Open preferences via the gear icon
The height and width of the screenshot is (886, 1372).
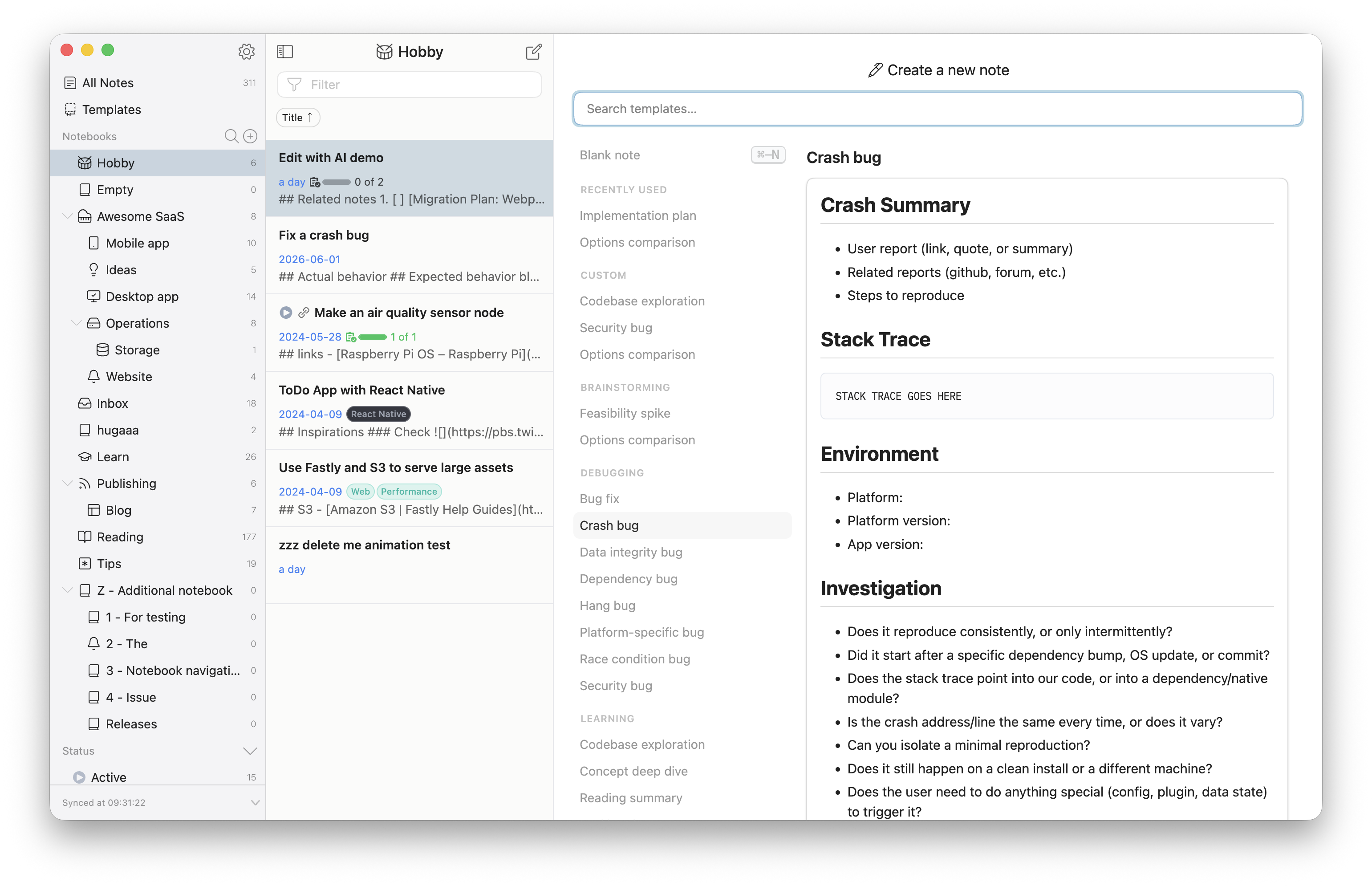(x=246, y=52)
